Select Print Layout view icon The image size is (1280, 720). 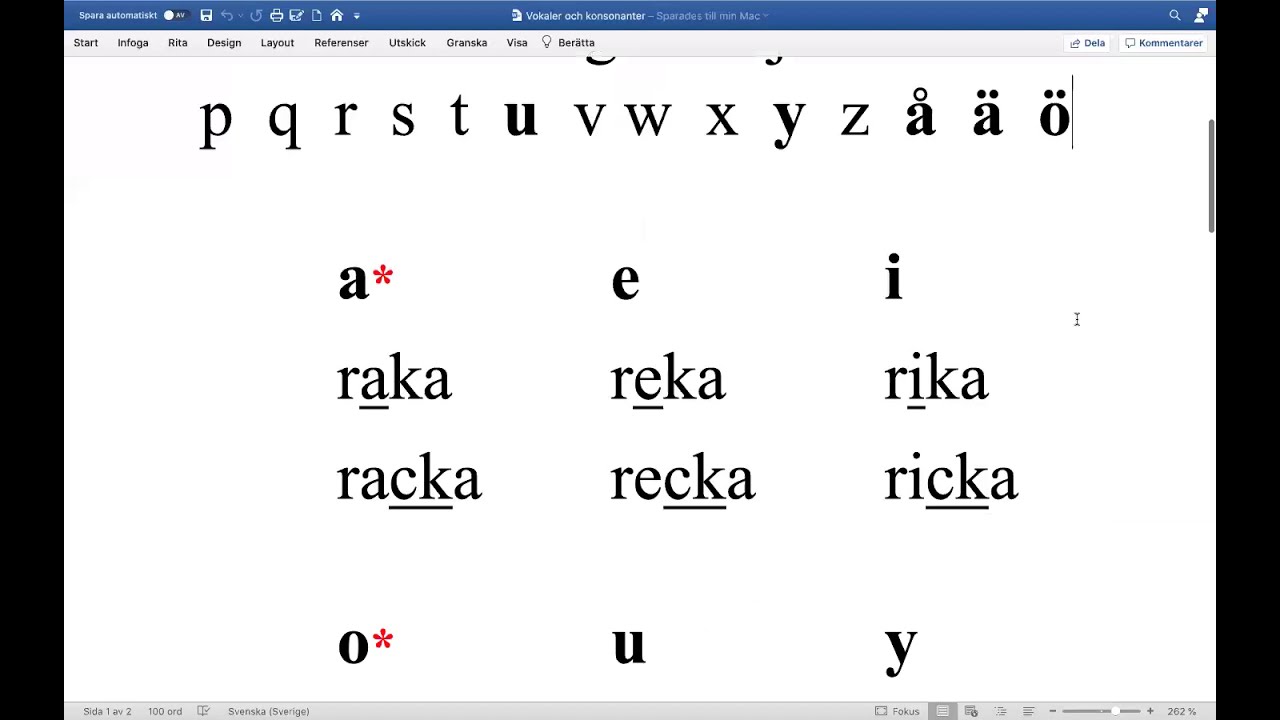coord(943,711)
